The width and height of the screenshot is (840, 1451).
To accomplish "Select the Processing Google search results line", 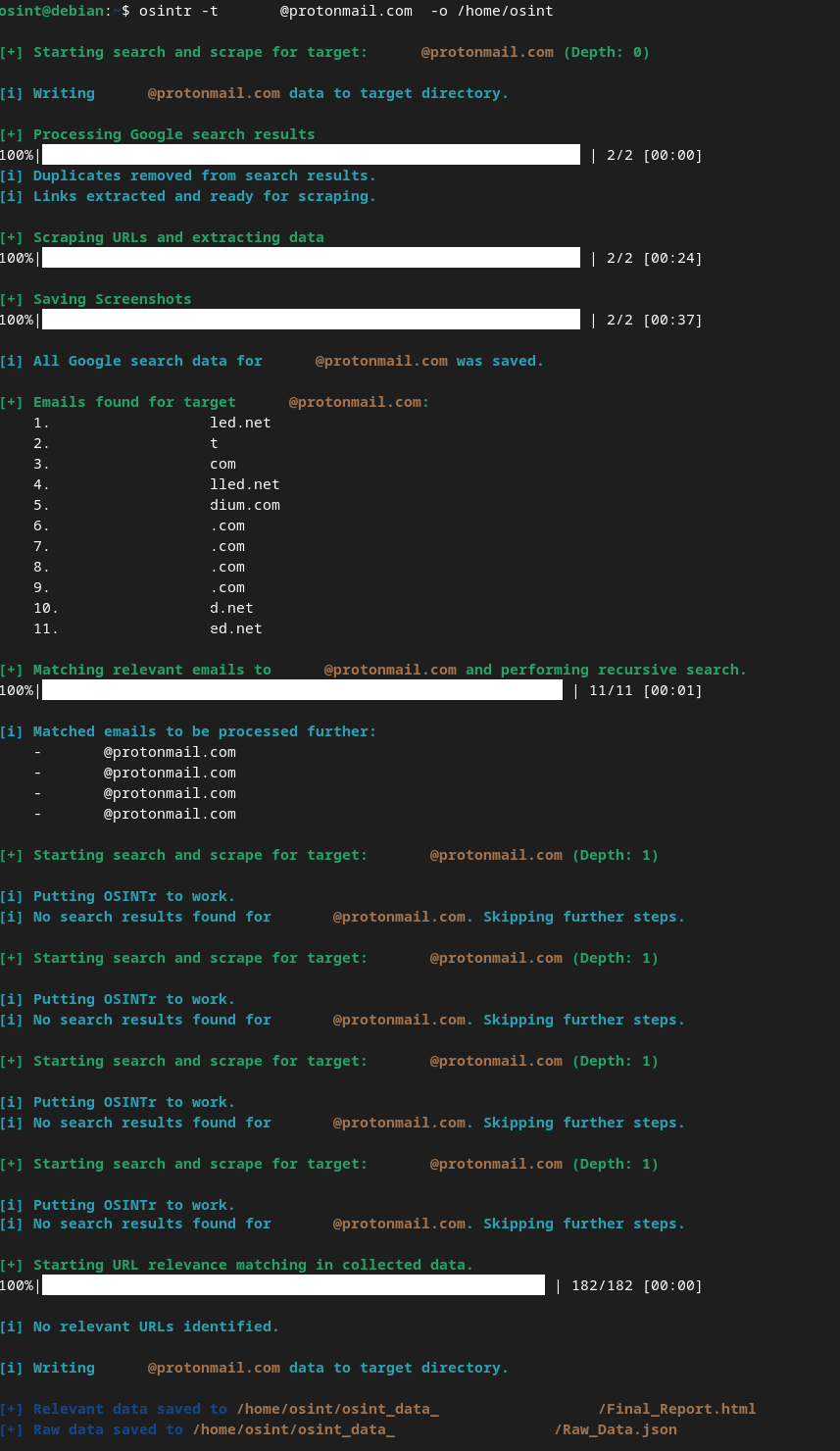I will pyautogui.click(x=173, y=134).
